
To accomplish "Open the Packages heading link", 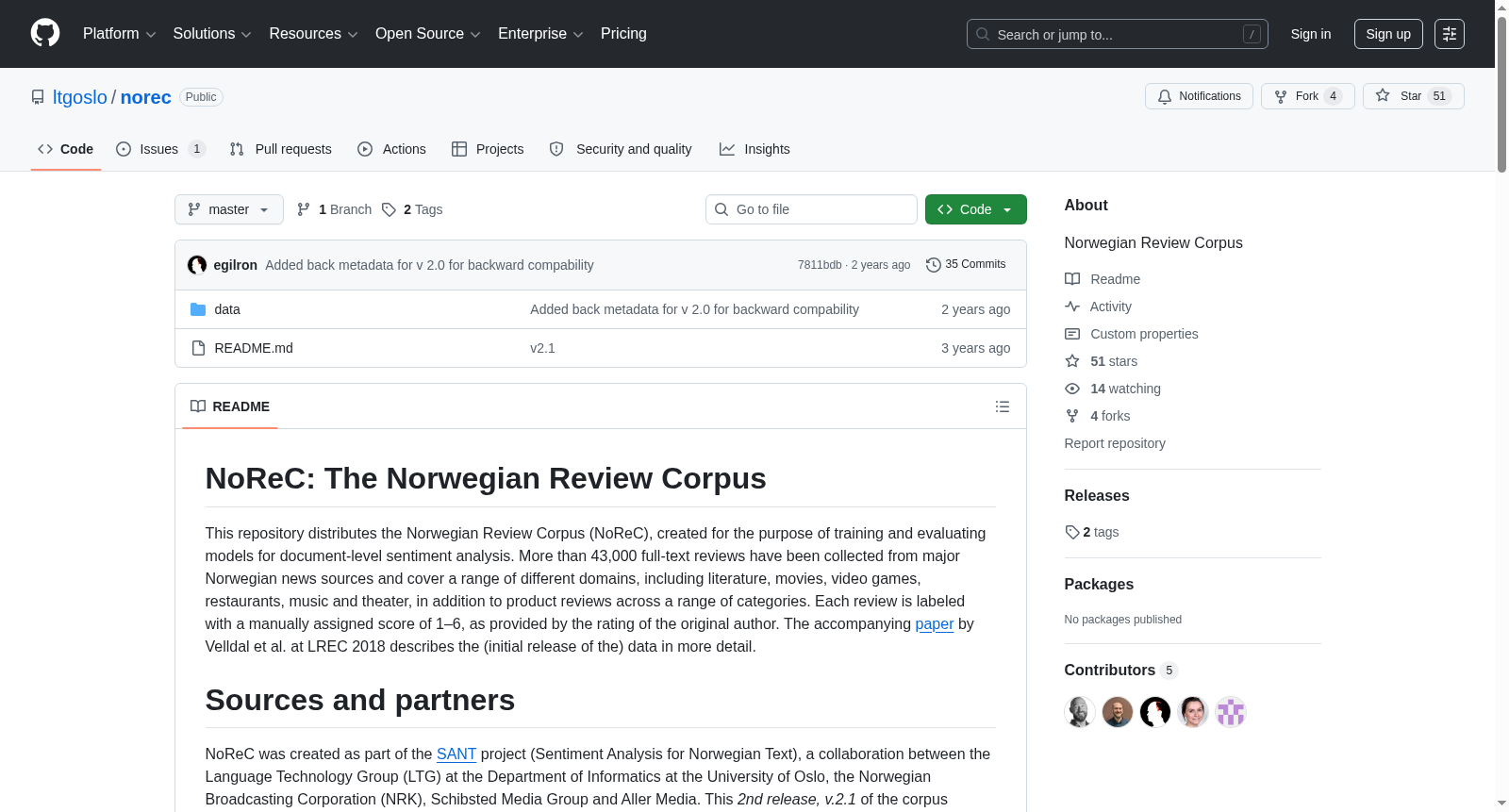I will click(1099, 585).
